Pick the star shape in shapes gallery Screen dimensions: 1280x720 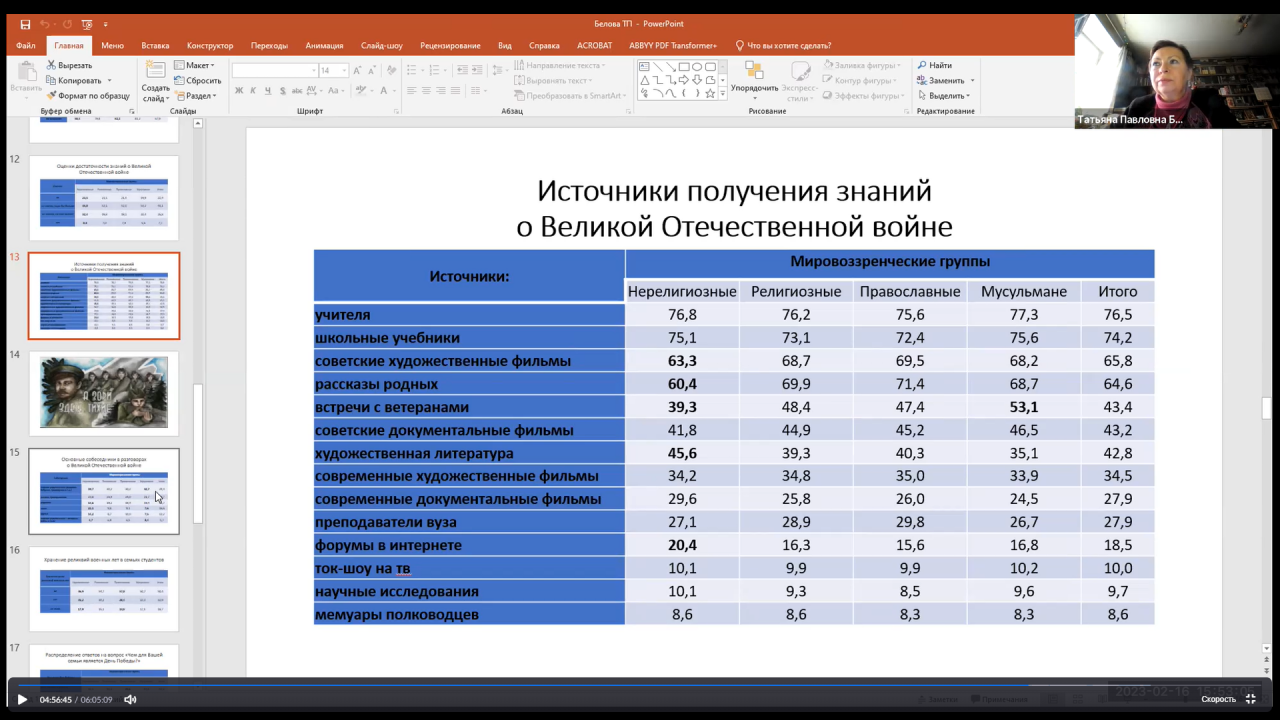[710, 93]
